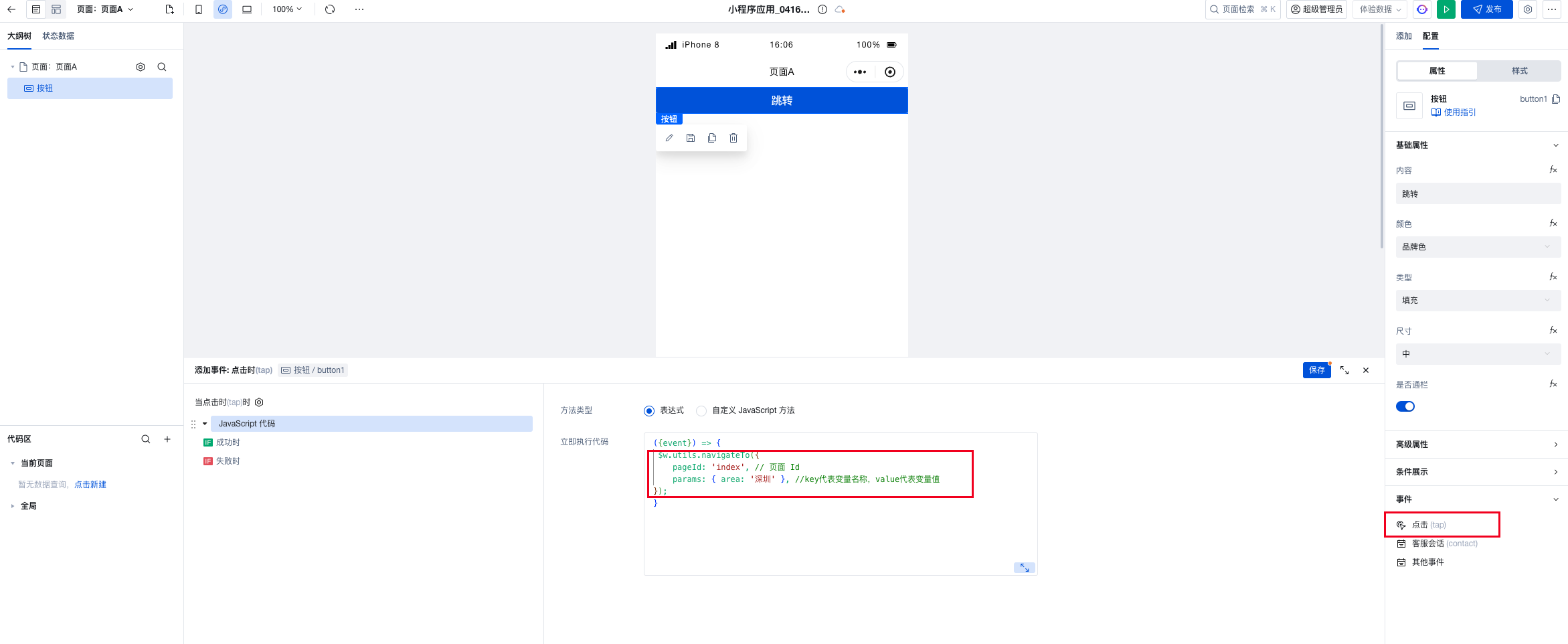The height and width of the screenshot is (644, 1568).
Task: Focus the 页面检索 search box
Action: coord(1243,9)
